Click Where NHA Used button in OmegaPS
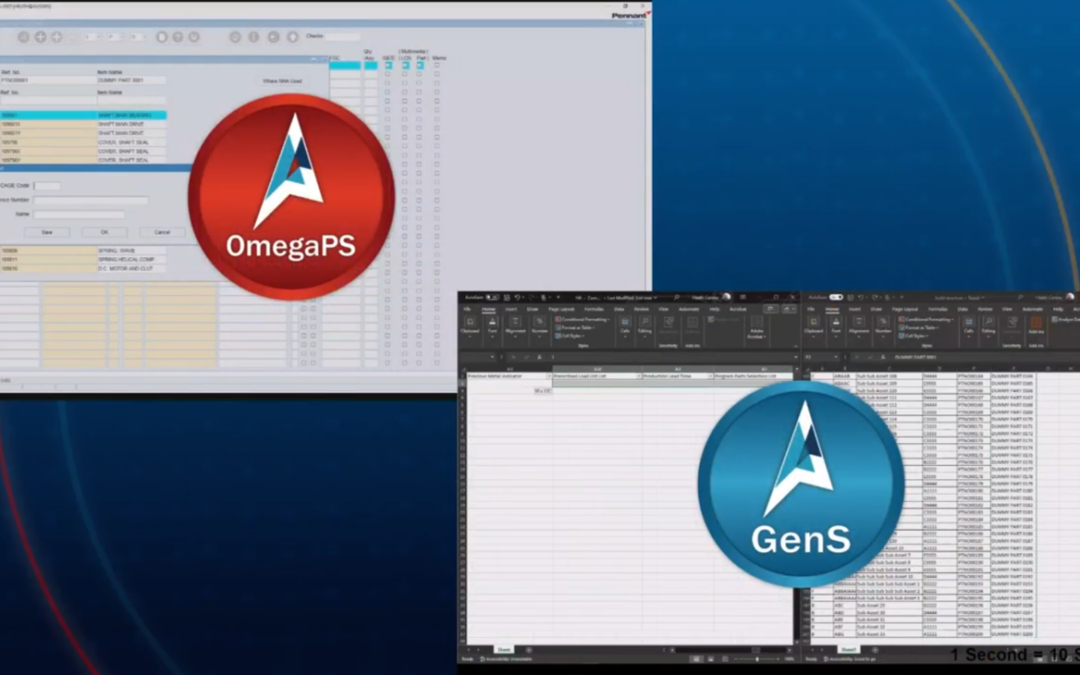 coord(282,81)
